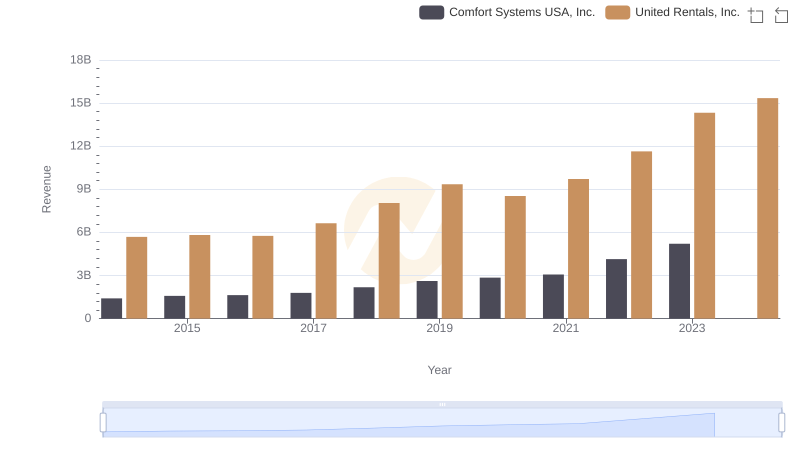Toggle United Rentals, Inc. legend label
The image size is (800, 461).
[687, 12]
